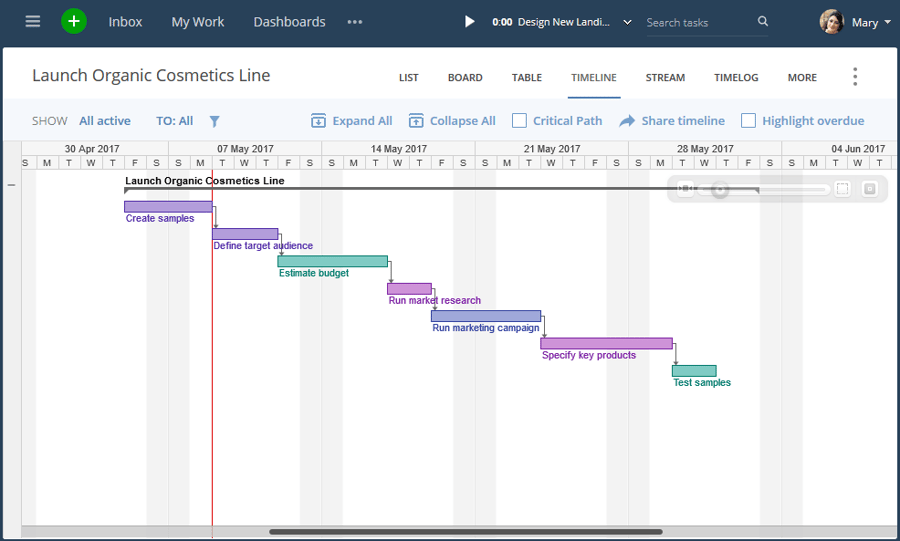Viewport: 900px width, 541px height.
Task: Open the SHOW All active filter dropdown
Action: (x=104, y=121)
